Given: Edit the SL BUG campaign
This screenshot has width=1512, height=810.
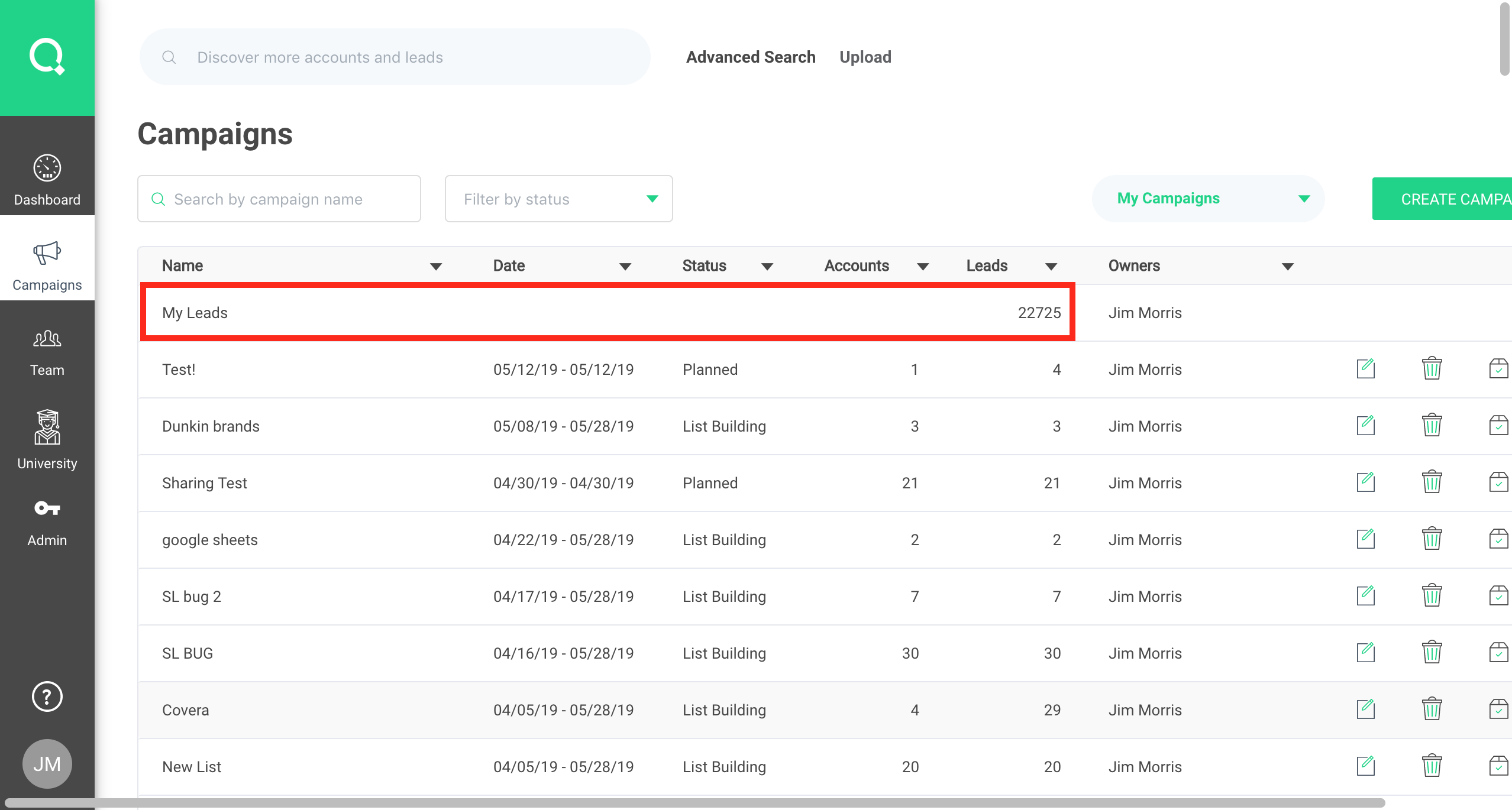Looking at the screenshot, I should [x=1365, y=653].
